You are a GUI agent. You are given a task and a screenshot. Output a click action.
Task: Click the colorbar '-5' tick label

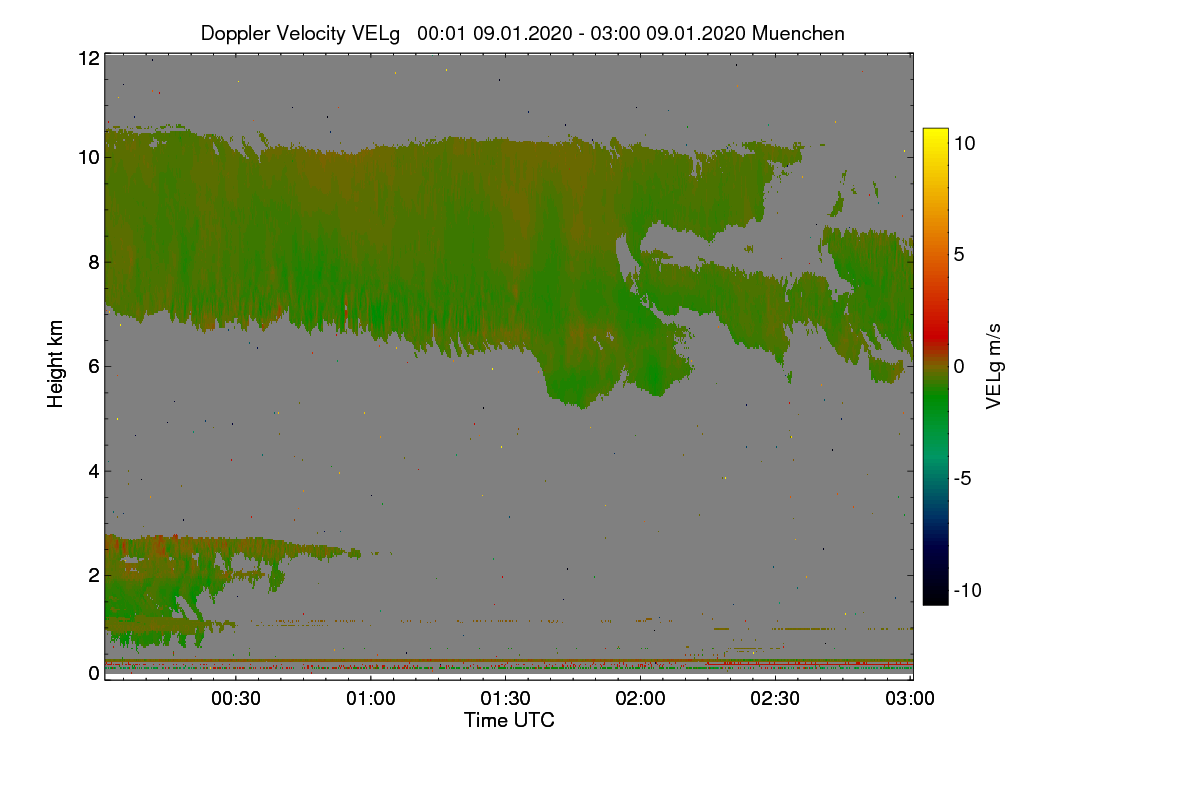[x=962, y=478]
